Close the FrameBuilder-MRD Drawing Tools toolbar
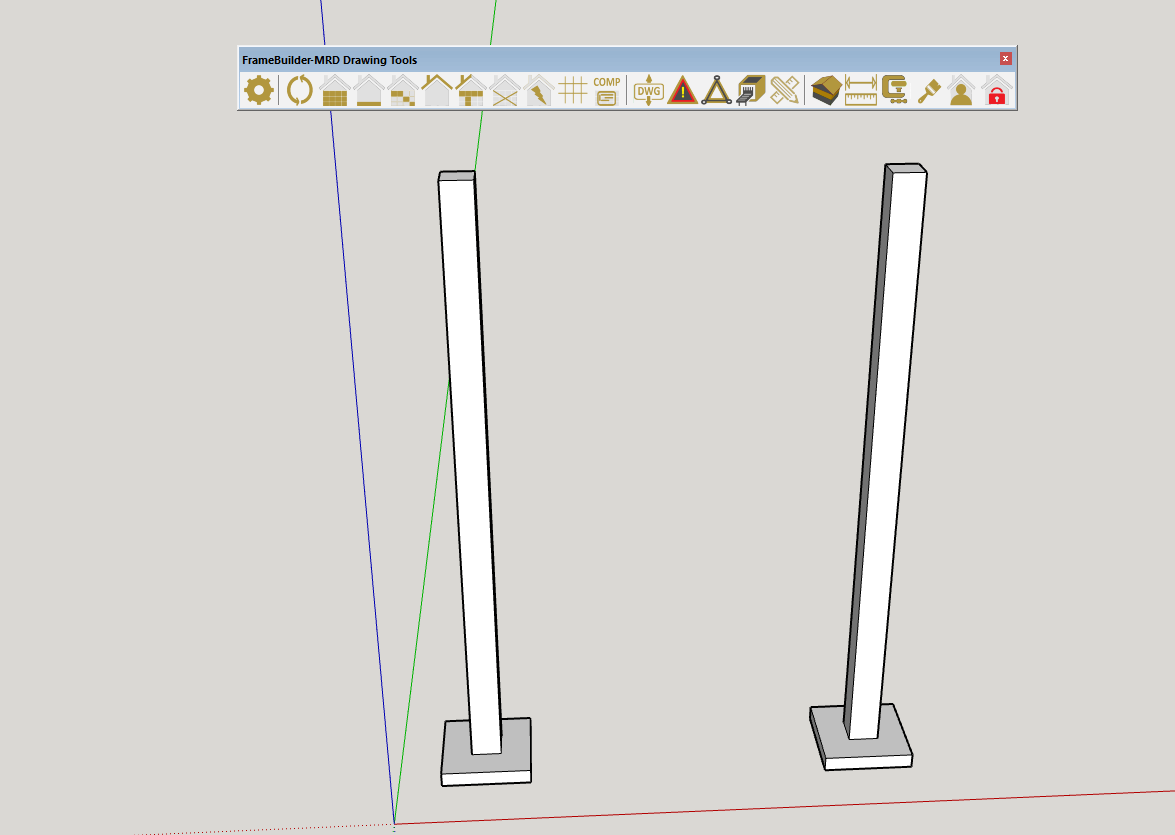Screen dimensions: 1175x835 click(1006, 58)
